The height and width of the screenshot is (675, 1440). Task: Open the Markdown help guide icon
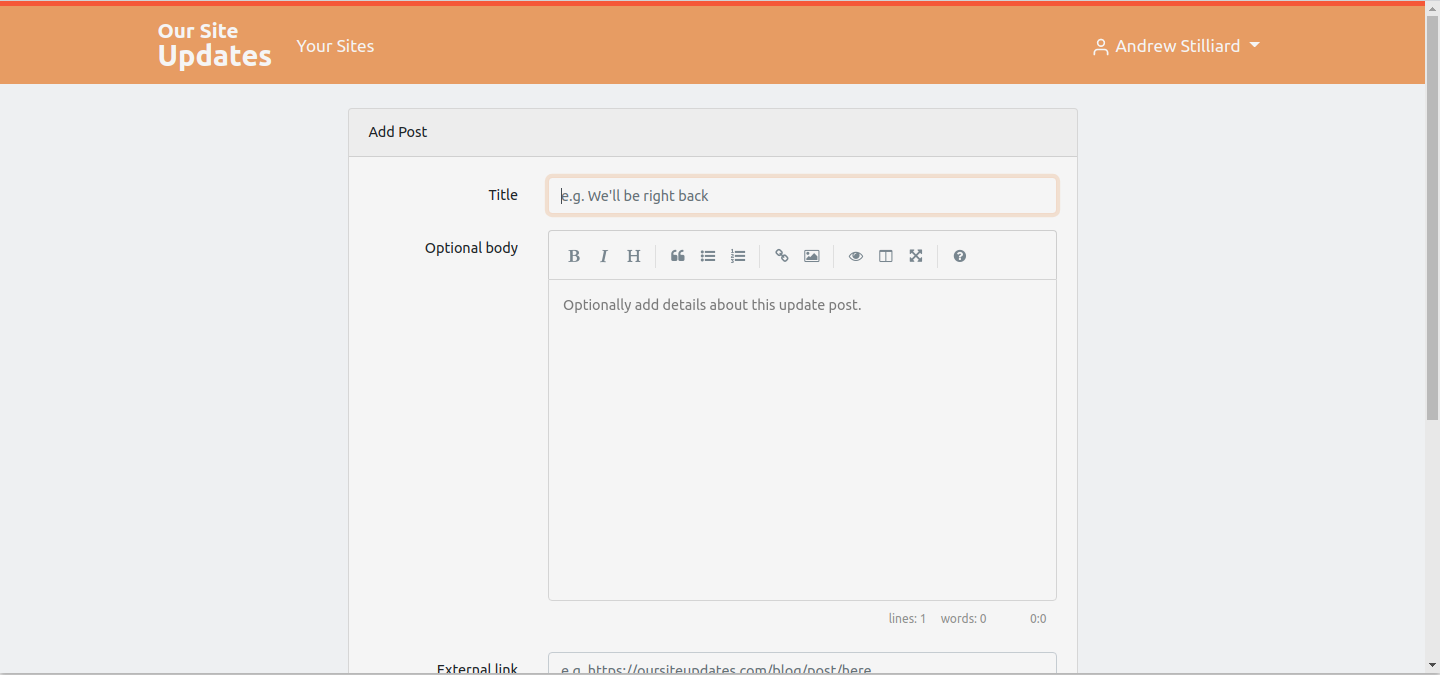tap(960, 256)
